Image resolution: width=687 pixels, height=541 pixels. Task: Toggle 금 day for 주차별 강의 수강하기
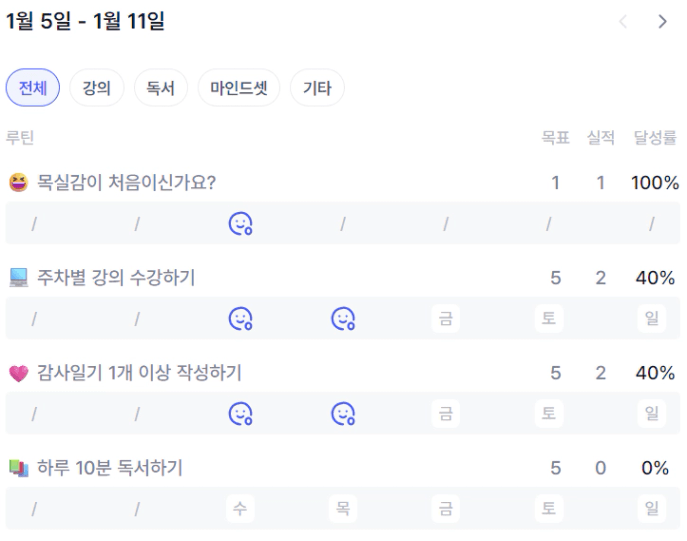coord(446,319)
